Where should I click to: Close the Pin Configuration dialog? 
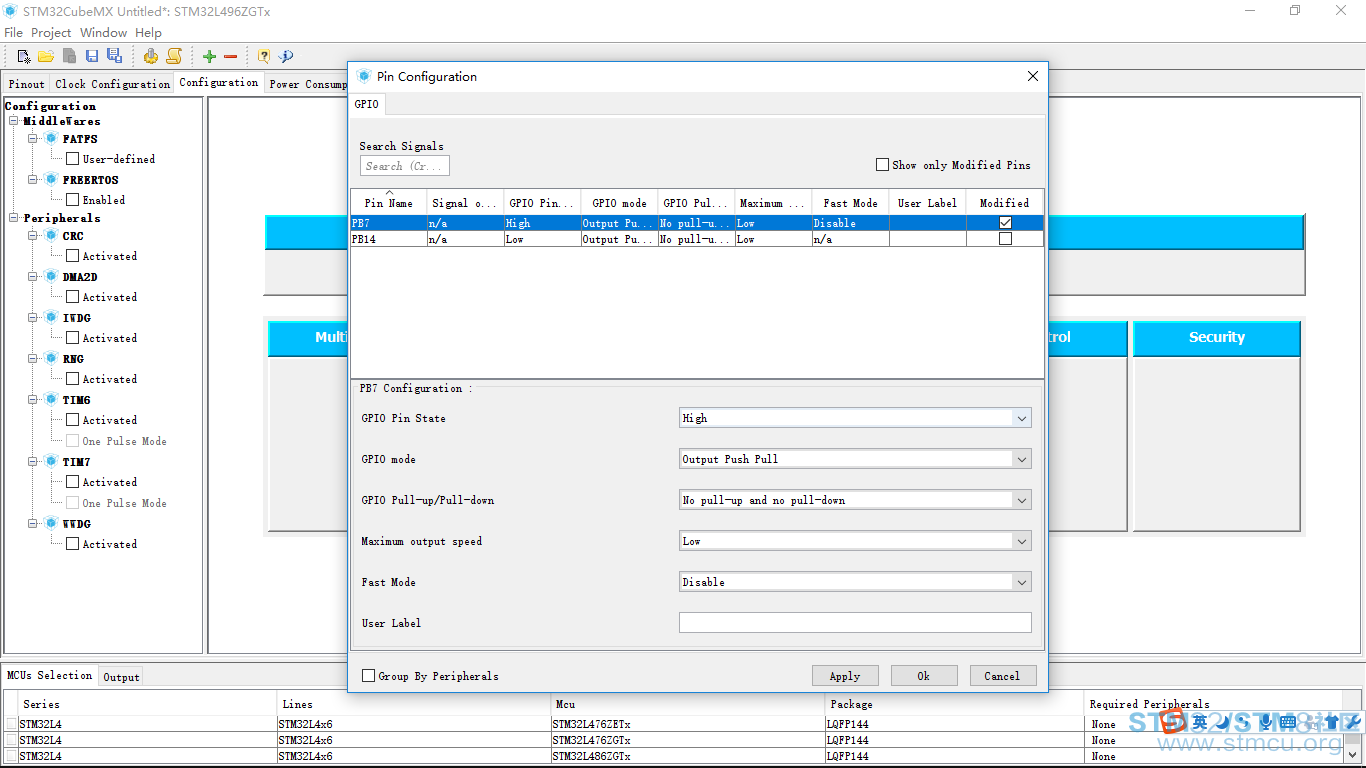(1033, 76)
